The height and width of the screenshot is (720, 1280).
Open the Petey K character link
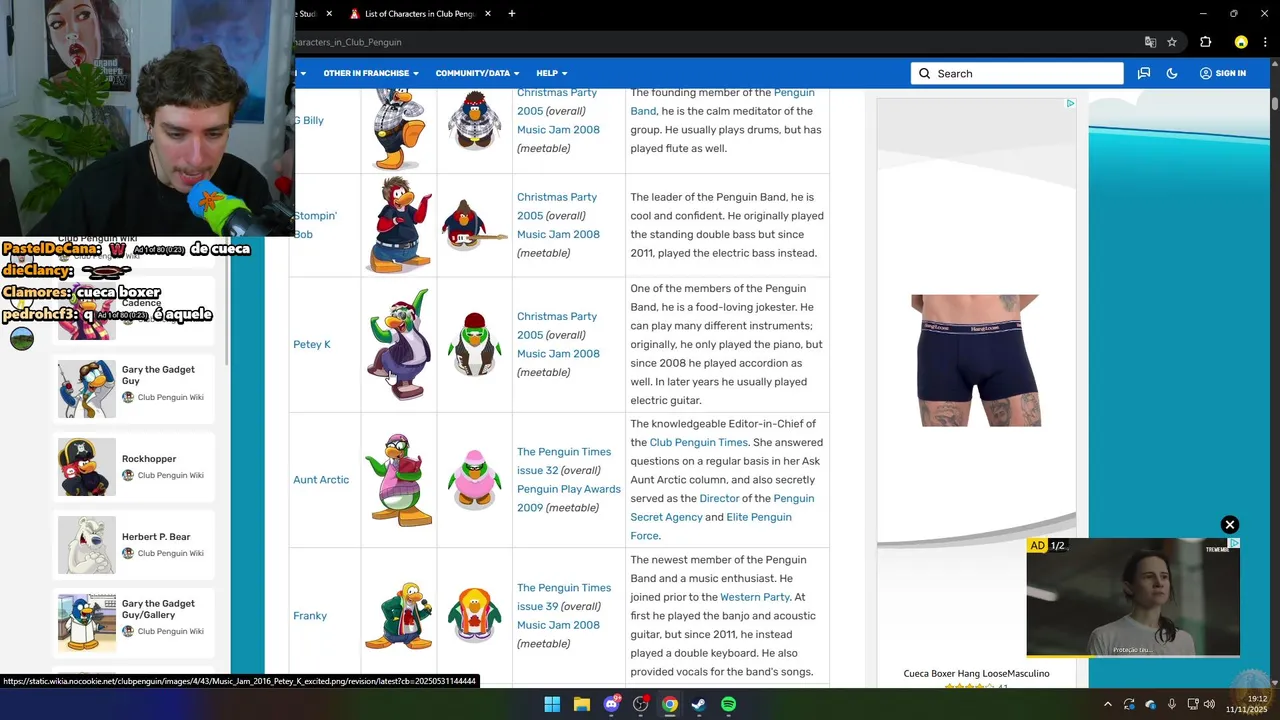pos(311,344)
